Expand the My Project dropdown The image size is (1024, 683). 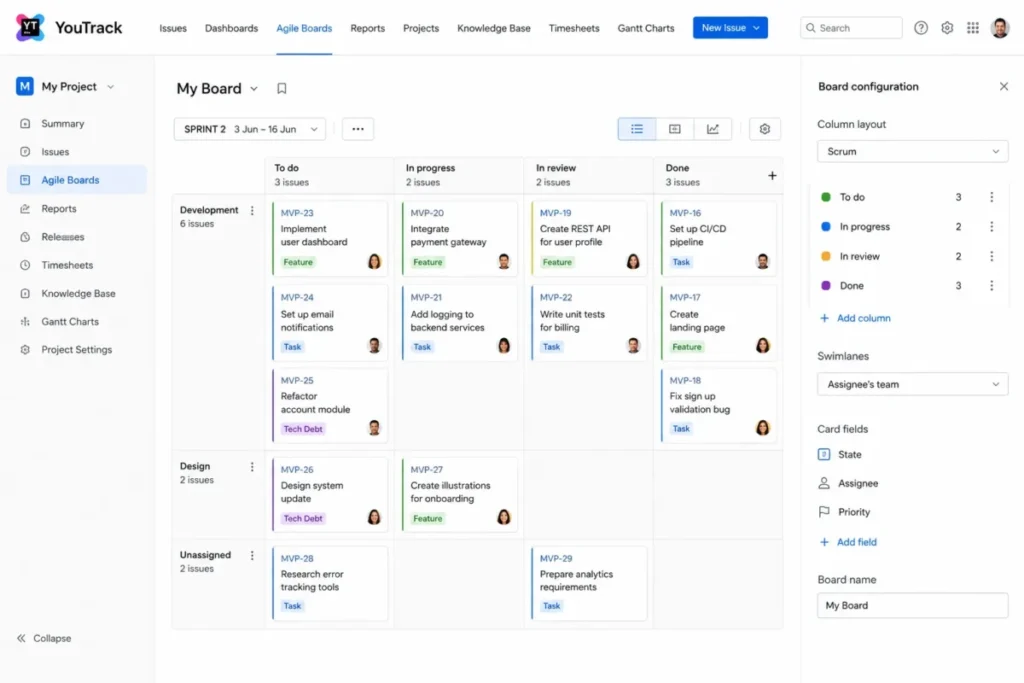coord(110,87)
